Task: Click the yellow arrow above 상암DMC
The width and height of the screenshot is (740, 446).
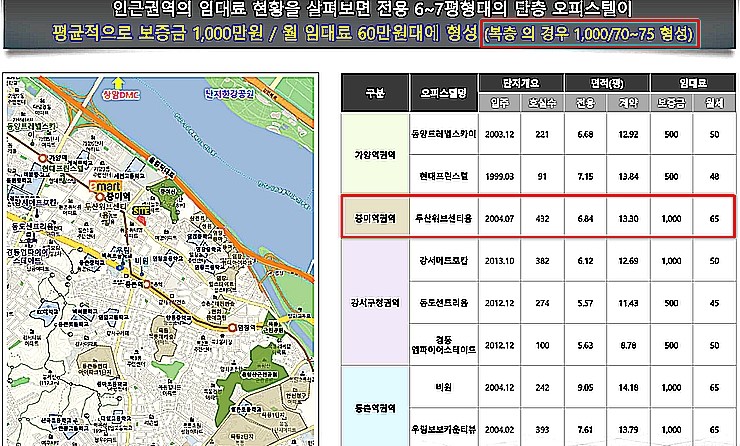Action: [x=118, y=83]
